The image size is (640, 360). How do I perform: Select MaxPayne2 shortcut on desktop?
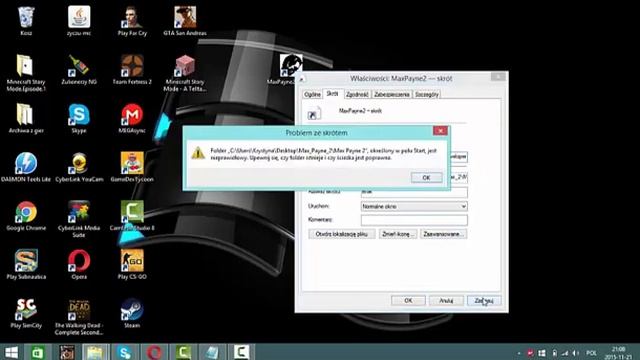[x=291, y=65]
